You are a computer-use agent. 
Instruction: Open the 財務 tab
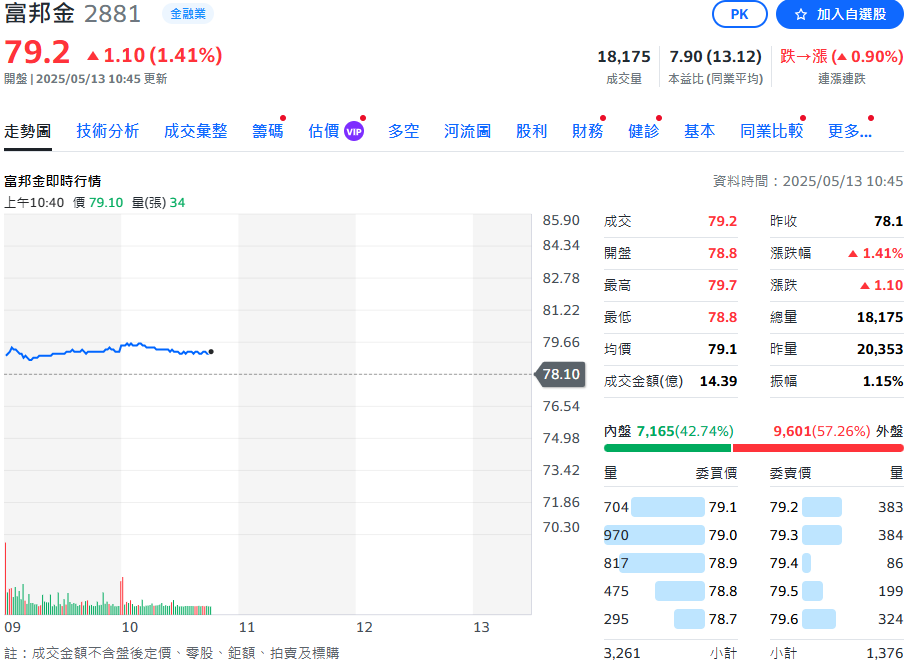point(587,131)
